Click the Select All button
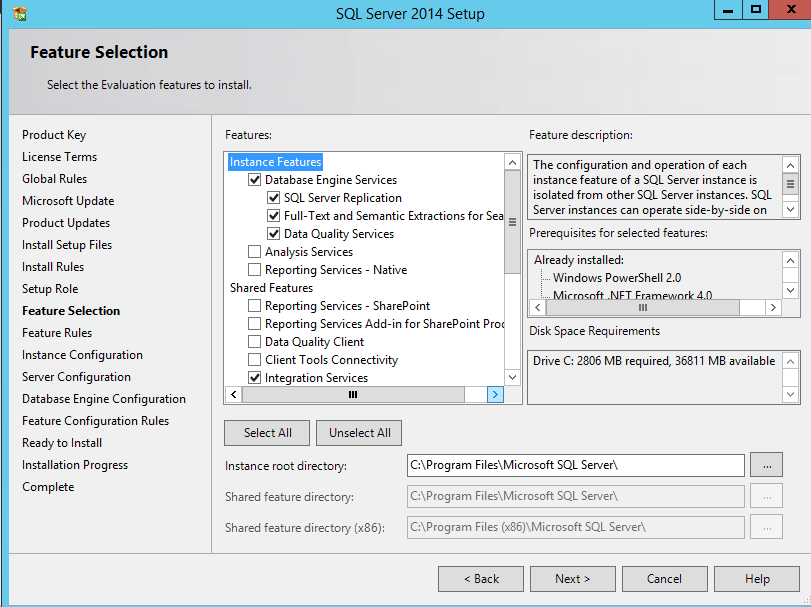 (266, 433)
